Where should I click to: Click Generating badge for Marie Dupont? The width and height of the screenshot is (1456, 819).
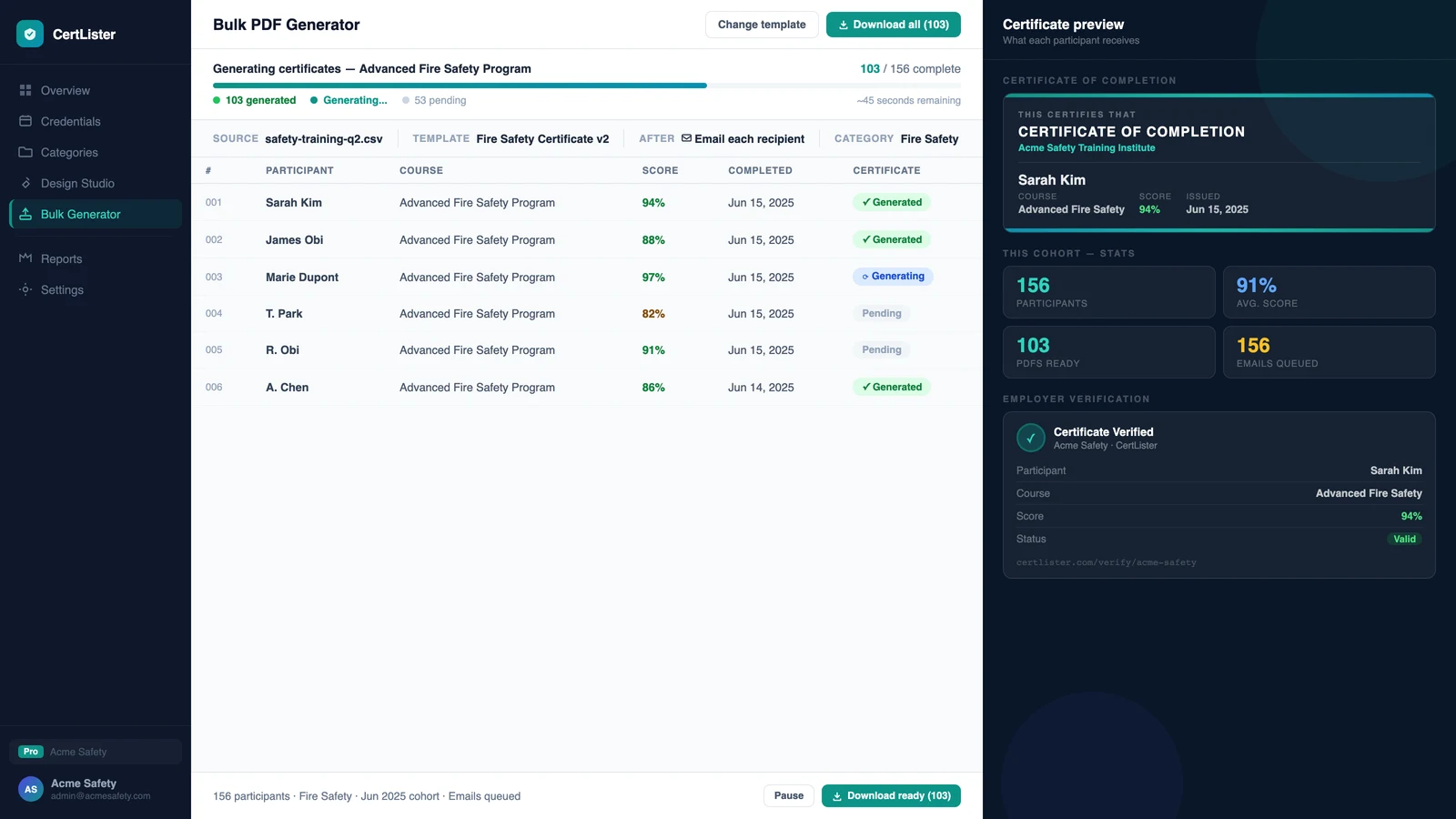click(893, 277)
